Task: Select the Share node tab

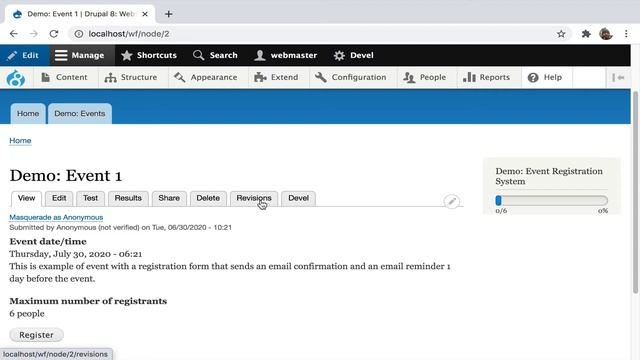Action: pos(169,198)
